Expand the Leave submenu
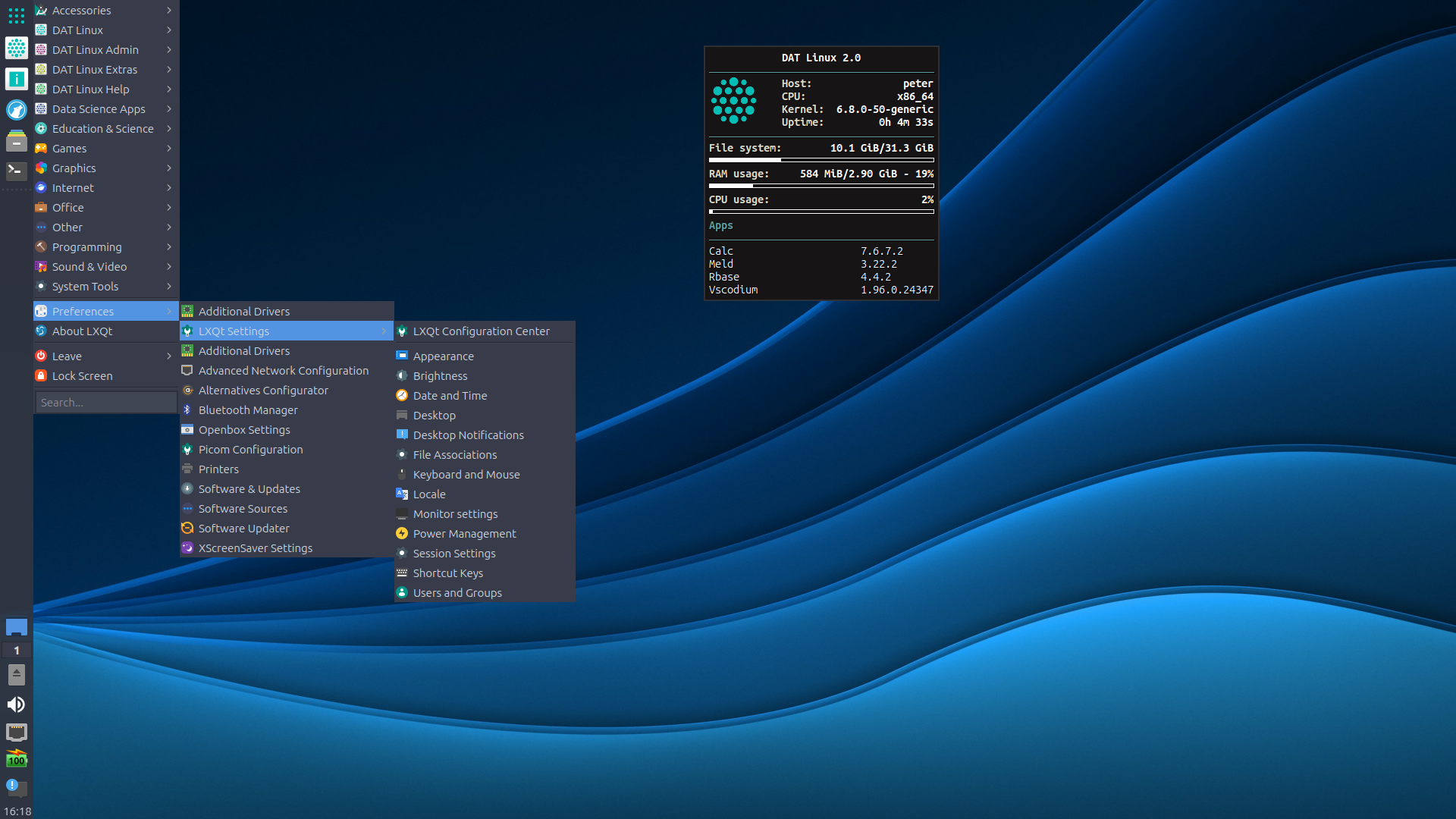The image size is (1456, 819). 105,356
